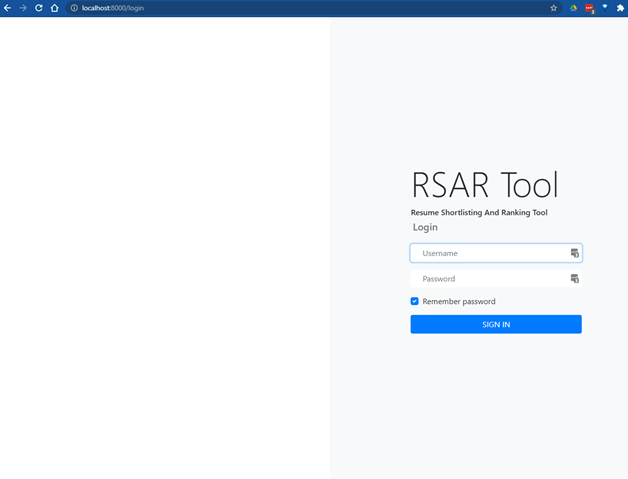Reload the login page

click(x=39, y=8)
